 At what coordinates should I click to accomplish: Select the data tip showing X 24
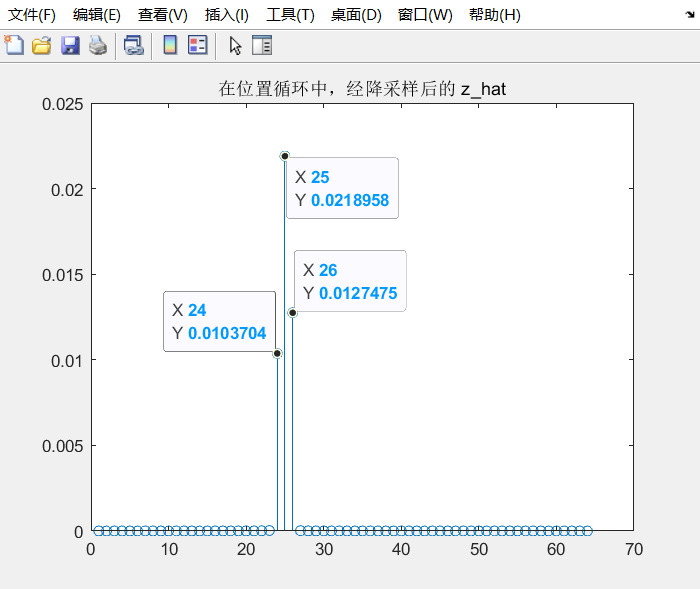coord(220,322)
